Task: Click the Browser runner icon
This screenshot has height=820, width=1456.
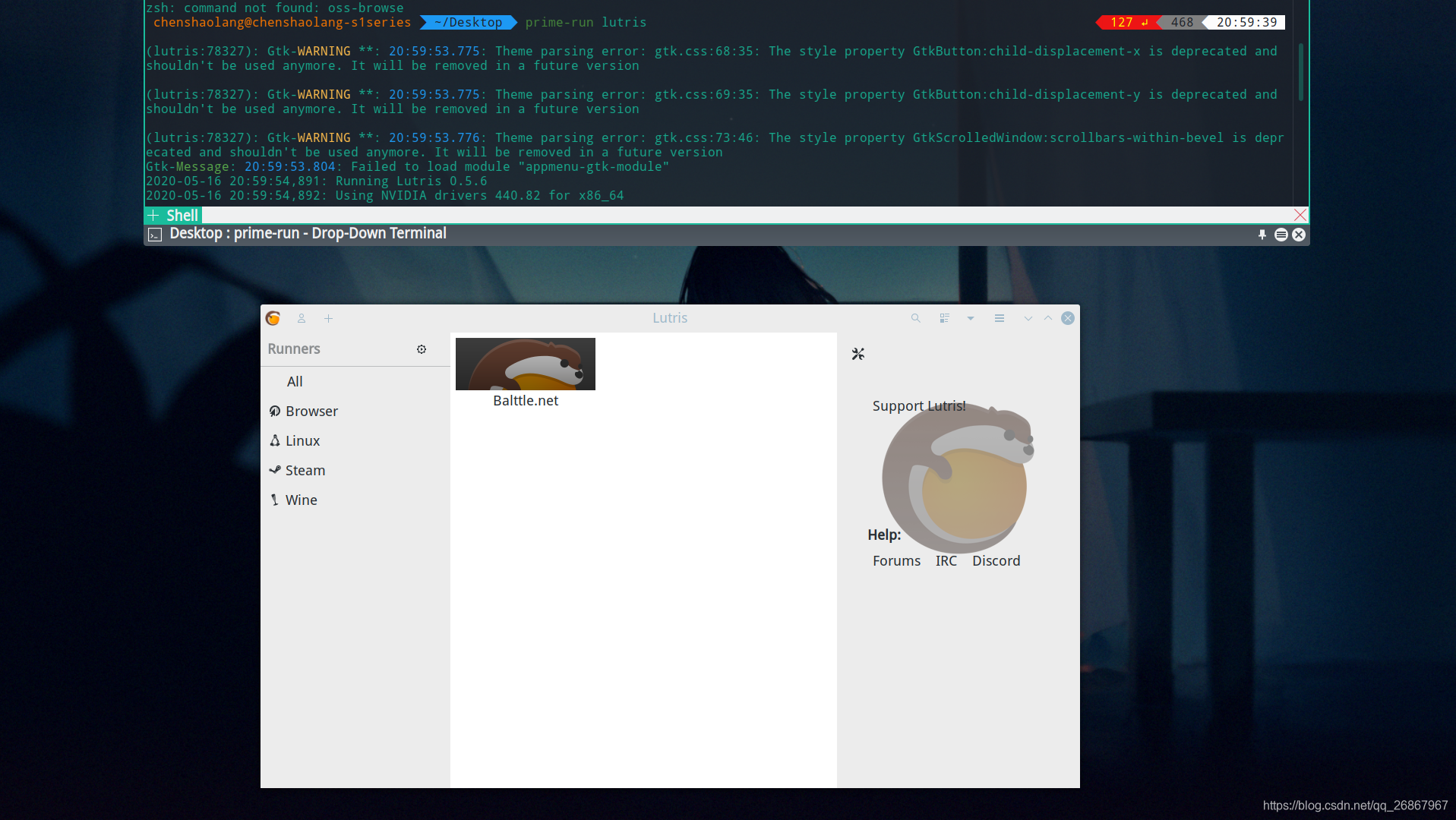Action: [x=275, y=412]
